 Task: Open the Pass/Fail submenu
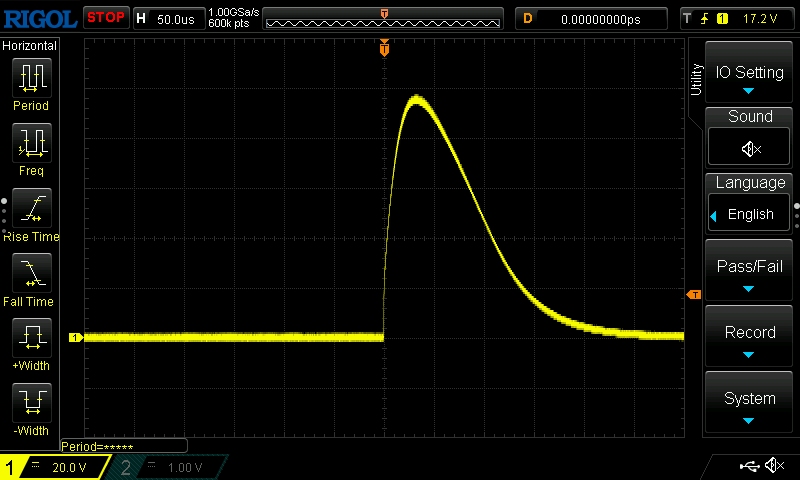749,273
